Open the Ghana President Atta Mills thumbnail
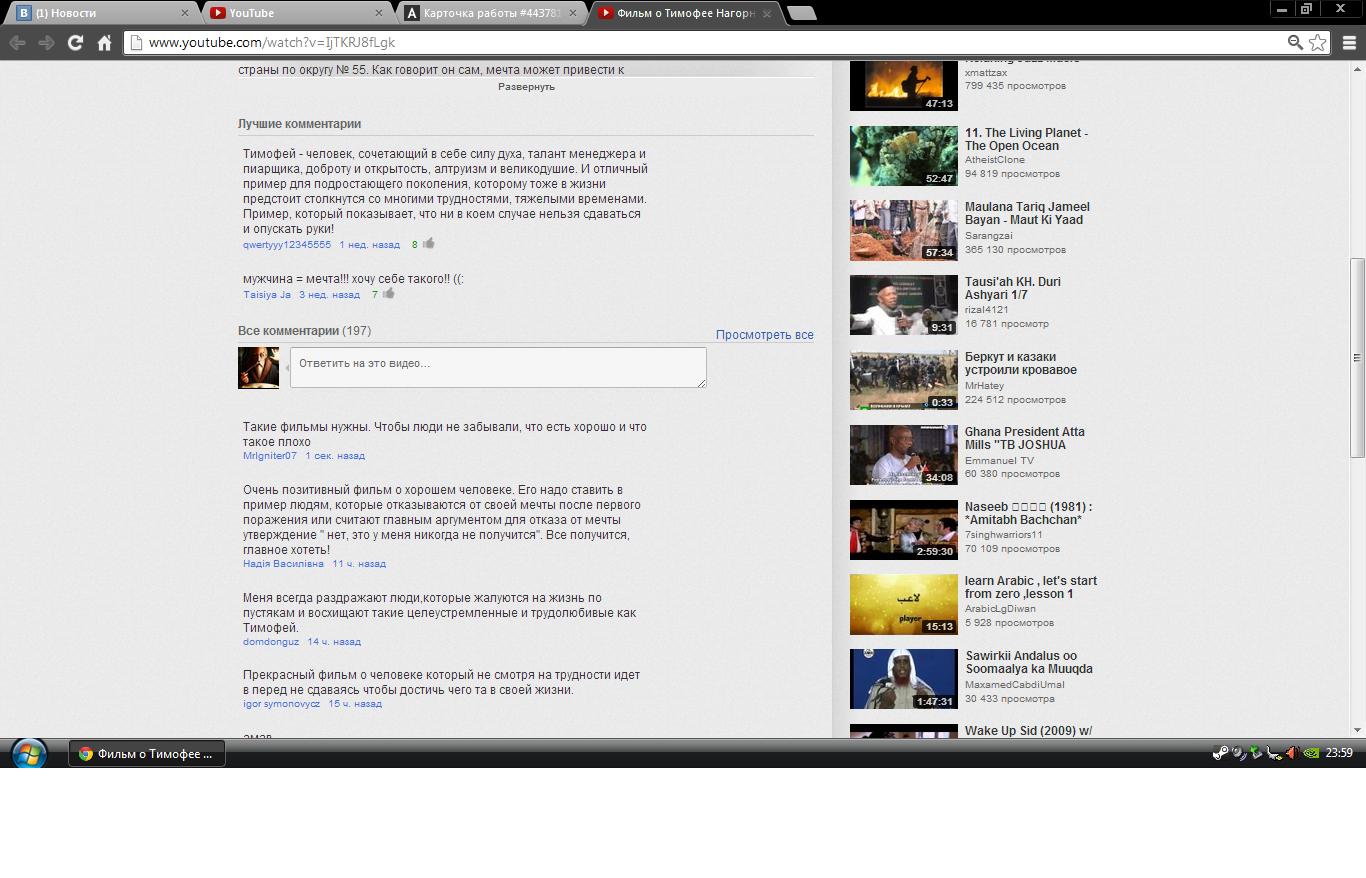 904,455
